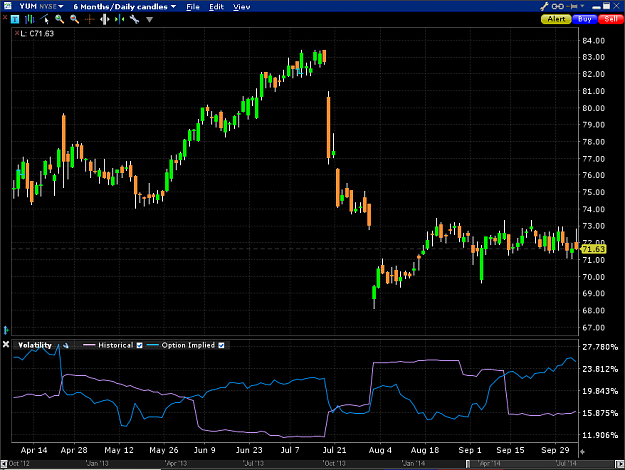This screenshot has width=625, height=470.
Task: Click the Volatility panel title
Action: (x=35, y=345)
